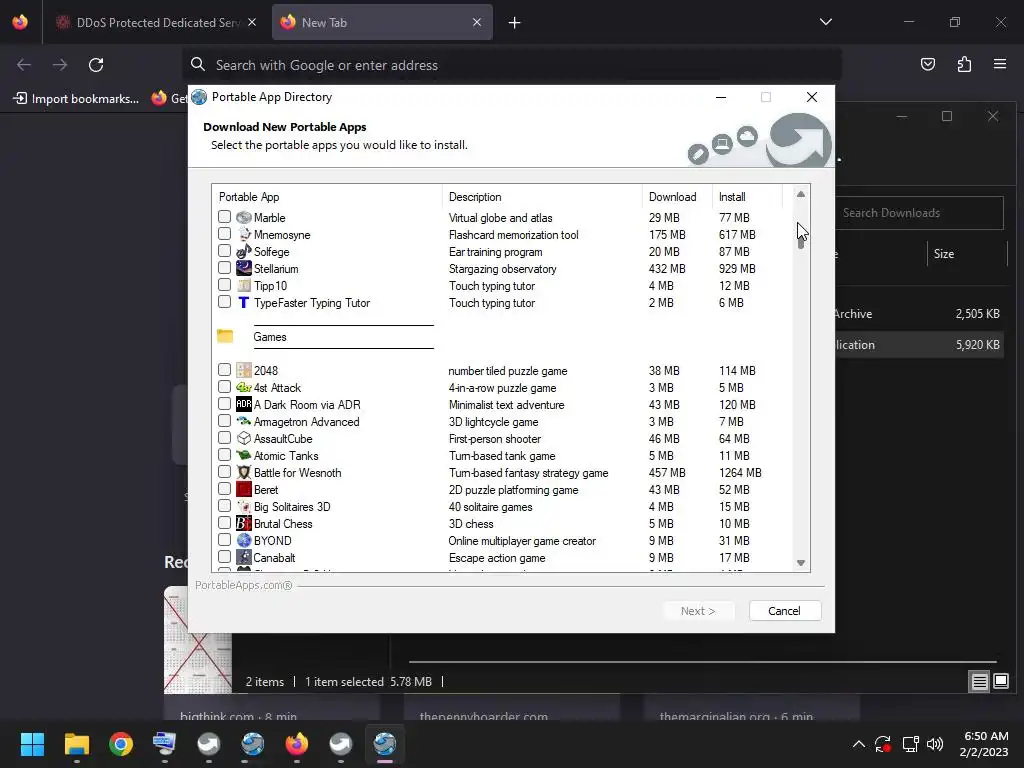Open the Firefox hamburger menu
The width and height of the screenshot is (1024, 768).
click(x=1000, y=64)
